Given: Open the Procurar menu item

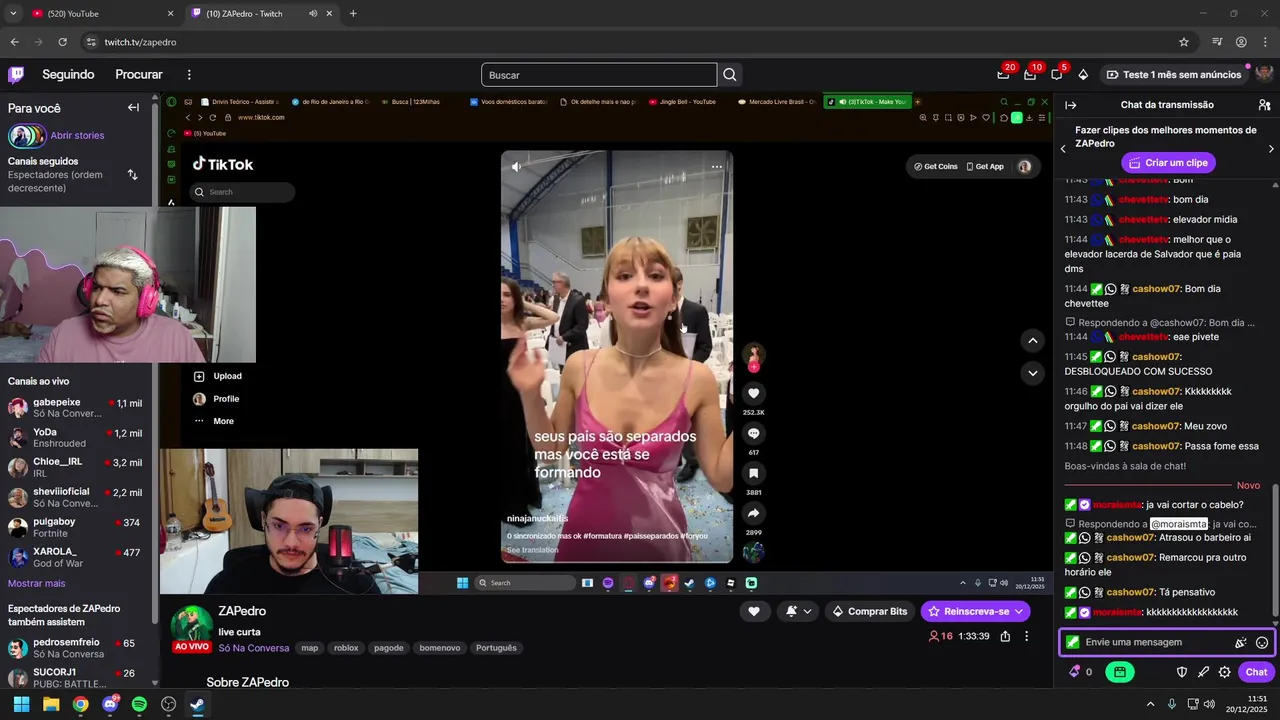Looking at the screenshot, I should tap(139, 74).
